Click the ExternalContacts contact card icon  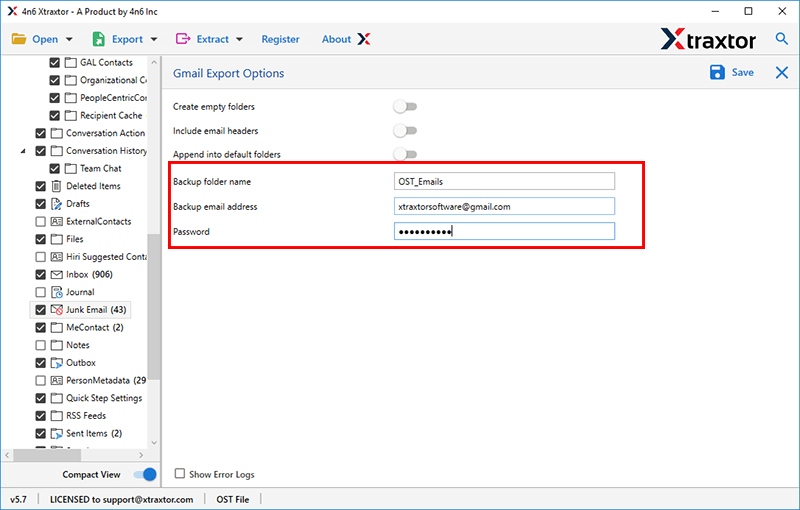[x=57, y=221]
